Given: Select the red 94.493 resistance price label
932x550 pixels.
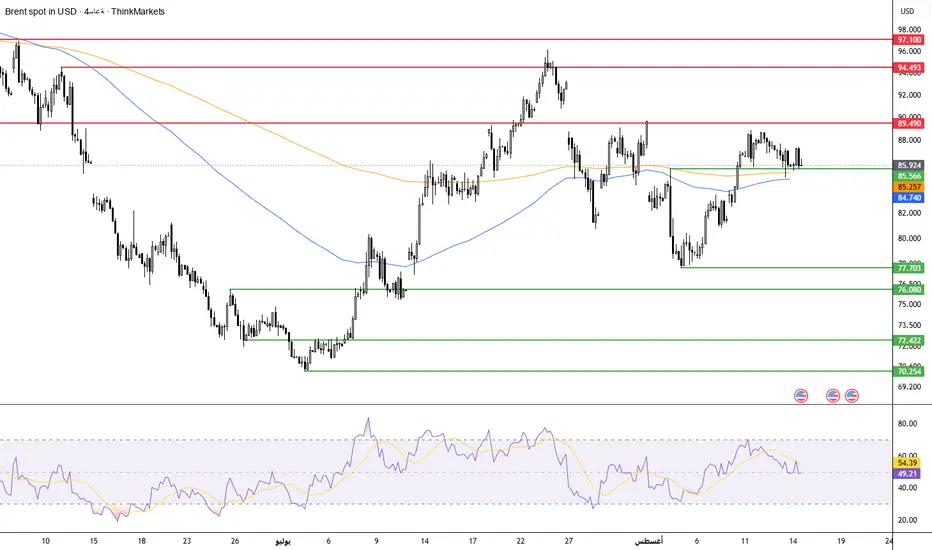Looking at the screenshot, I should [909, 68].
